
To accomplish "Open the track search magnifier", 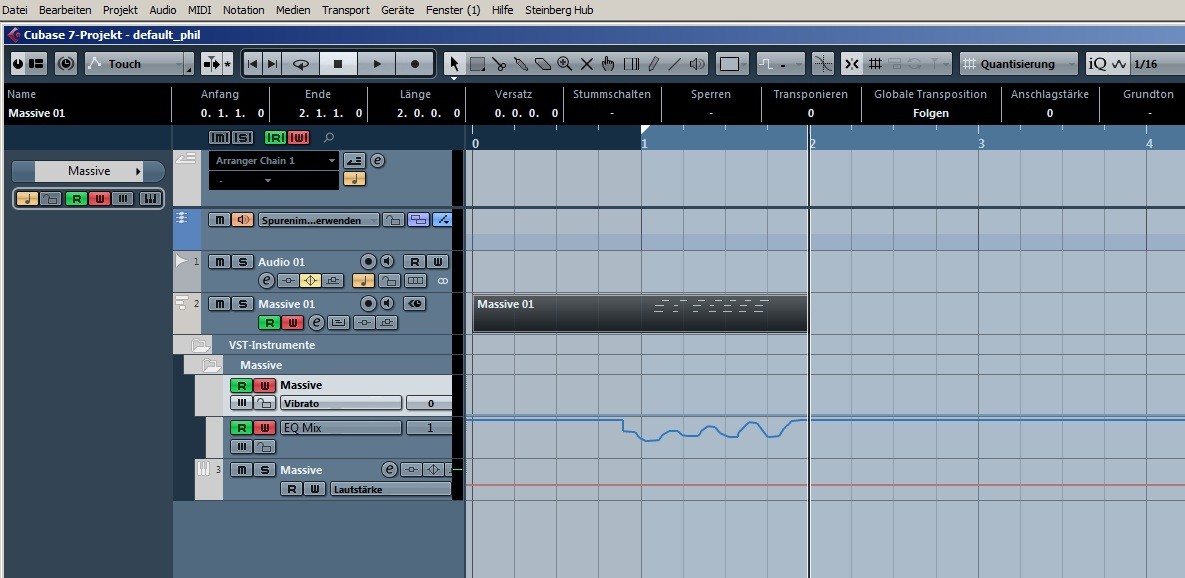I will pos(329,138).
